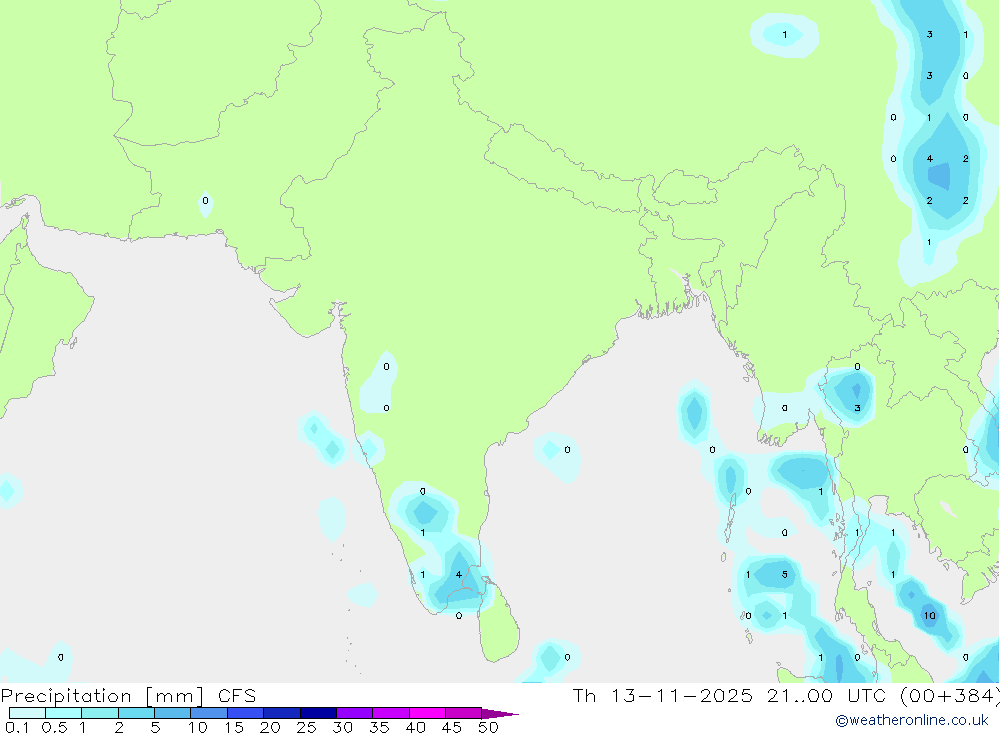Choose the 30–35 mm purple legend swatch

click(354, 713)
